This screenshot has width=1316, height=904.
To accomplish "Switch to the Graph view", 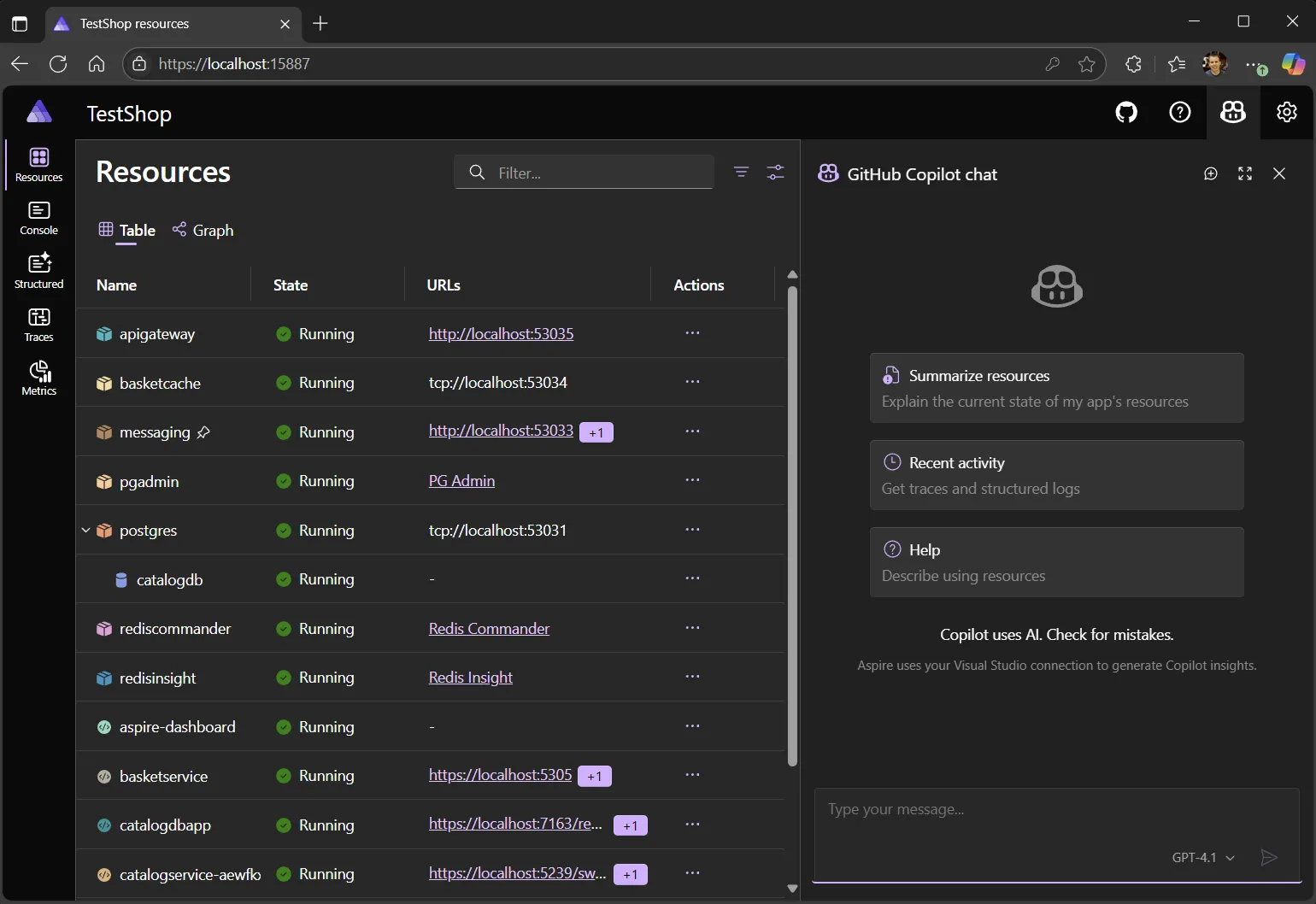I will [x=203, y=230].
